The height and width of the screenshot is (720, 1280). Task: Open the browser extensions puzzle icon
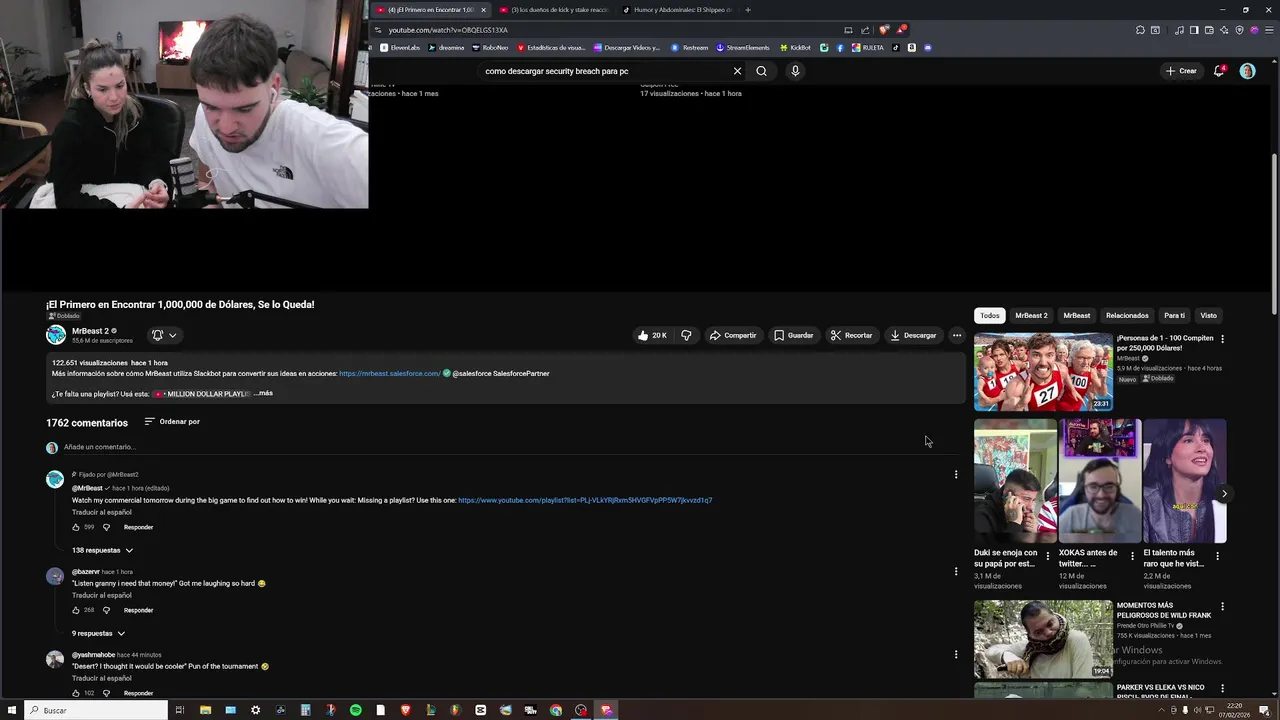point(1140,30)
